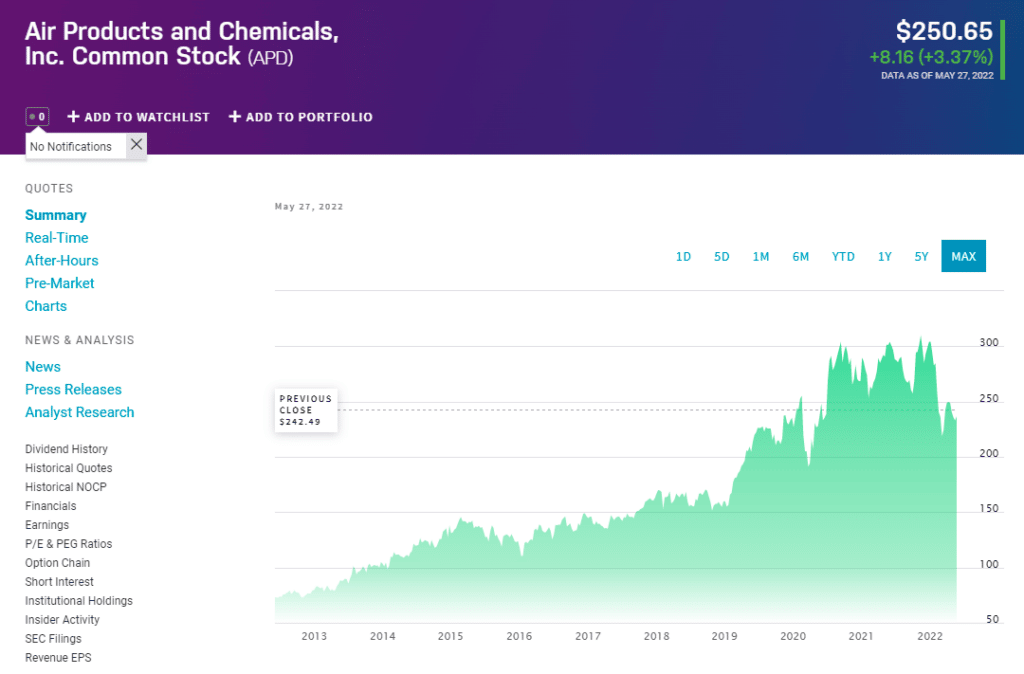This screenshot has width=1024, height=674.
Task: Open the Charts link
Action: coord(46,306)
